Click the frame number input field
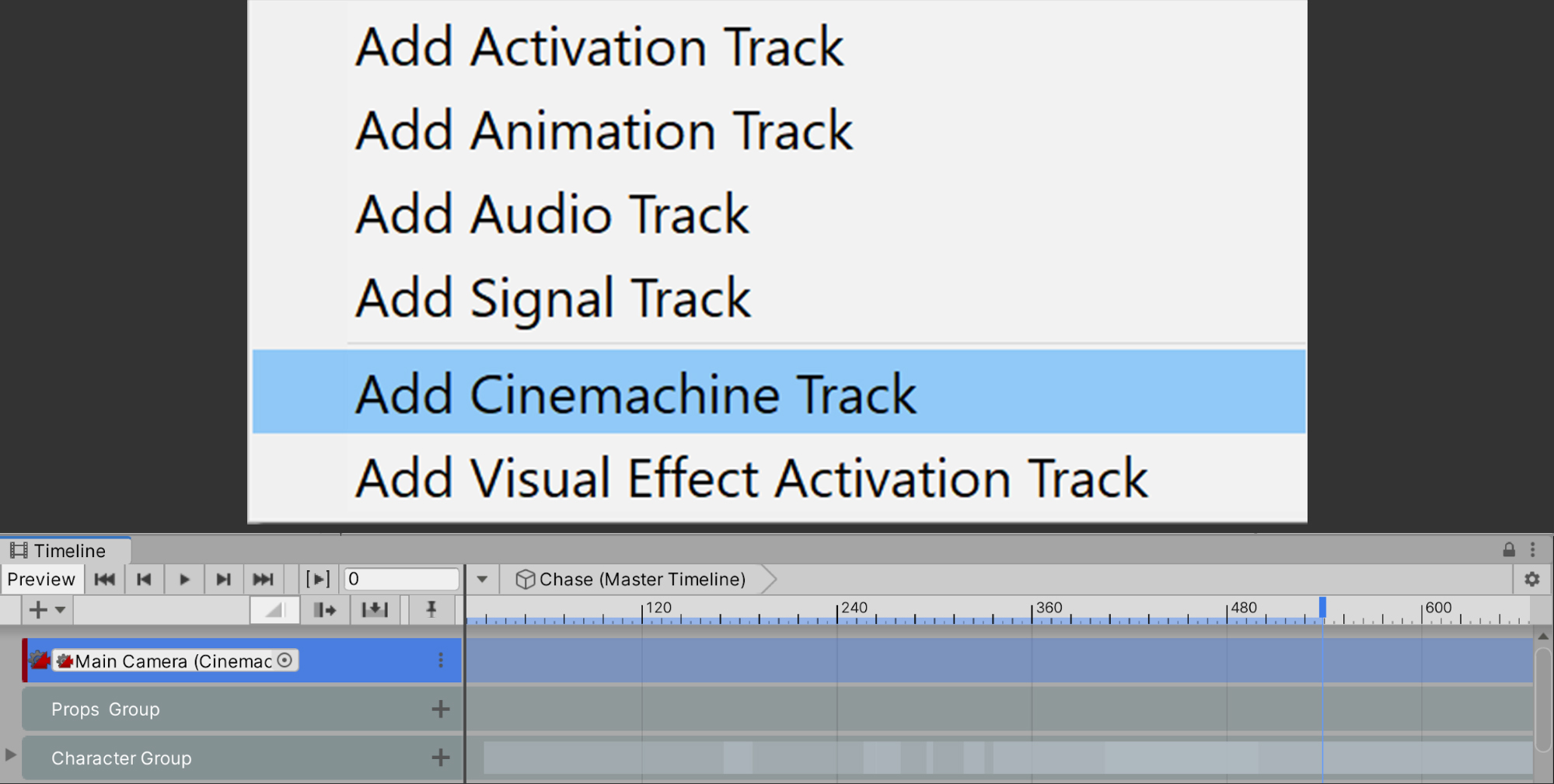This screenshot has height=784, width=1554. (x=401, y=580)
